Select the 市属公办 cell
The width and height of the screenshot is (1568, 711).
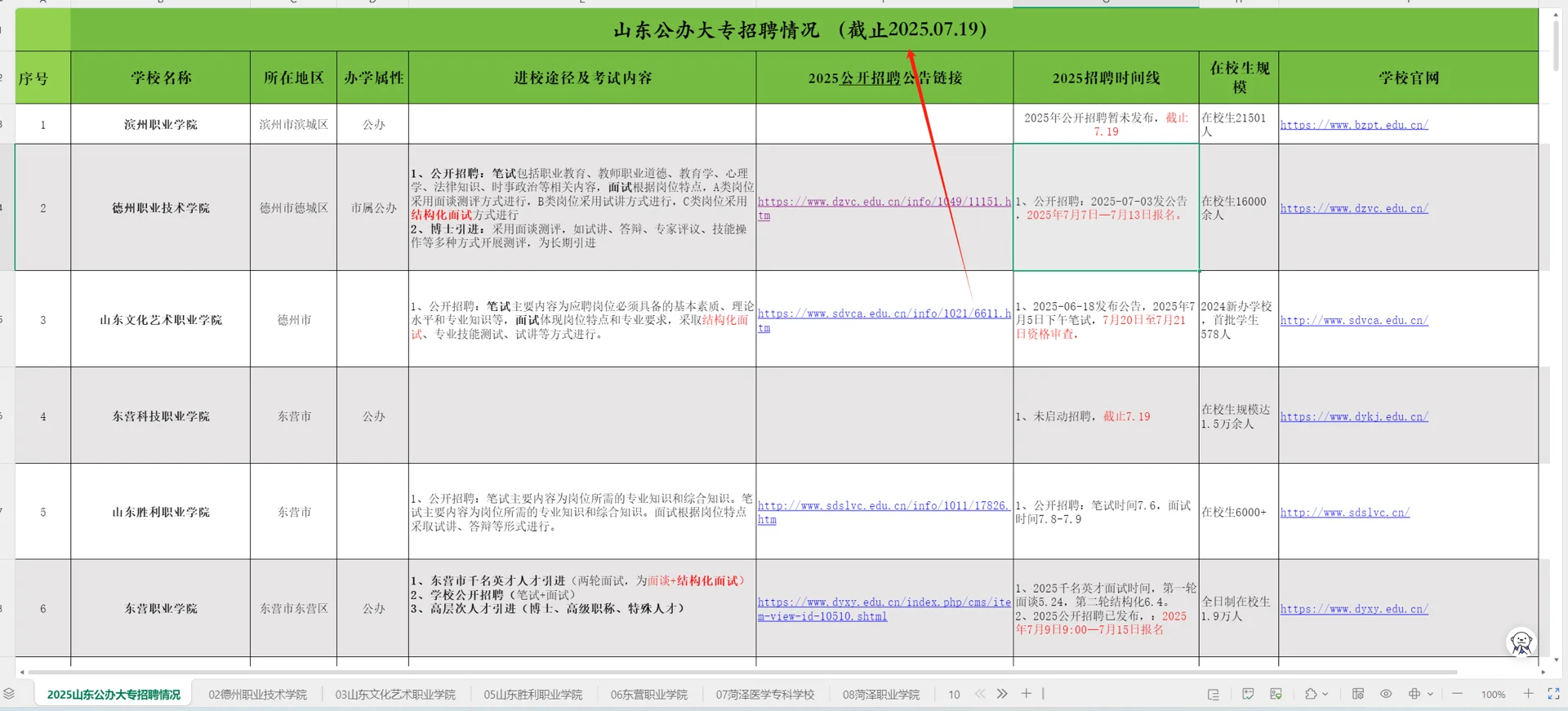(373, 208)
